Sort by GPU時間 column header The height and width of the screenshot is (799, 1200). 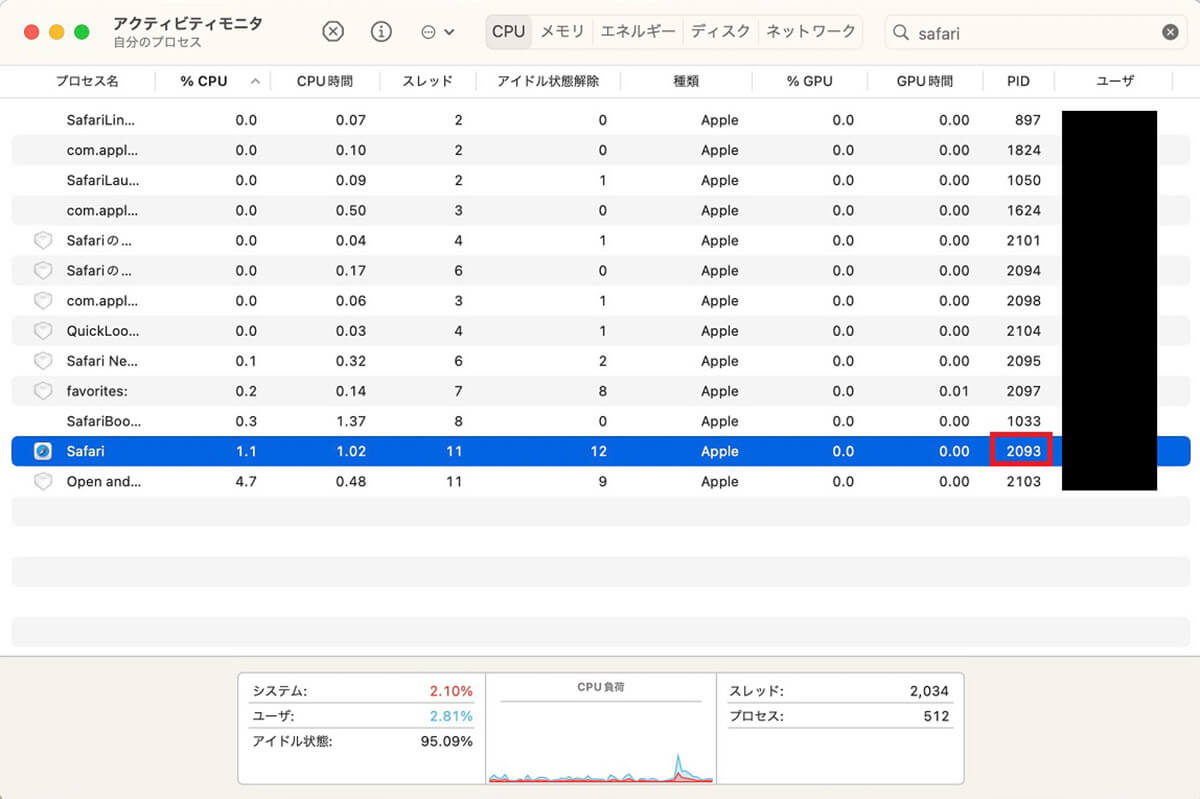pos(924,81)
